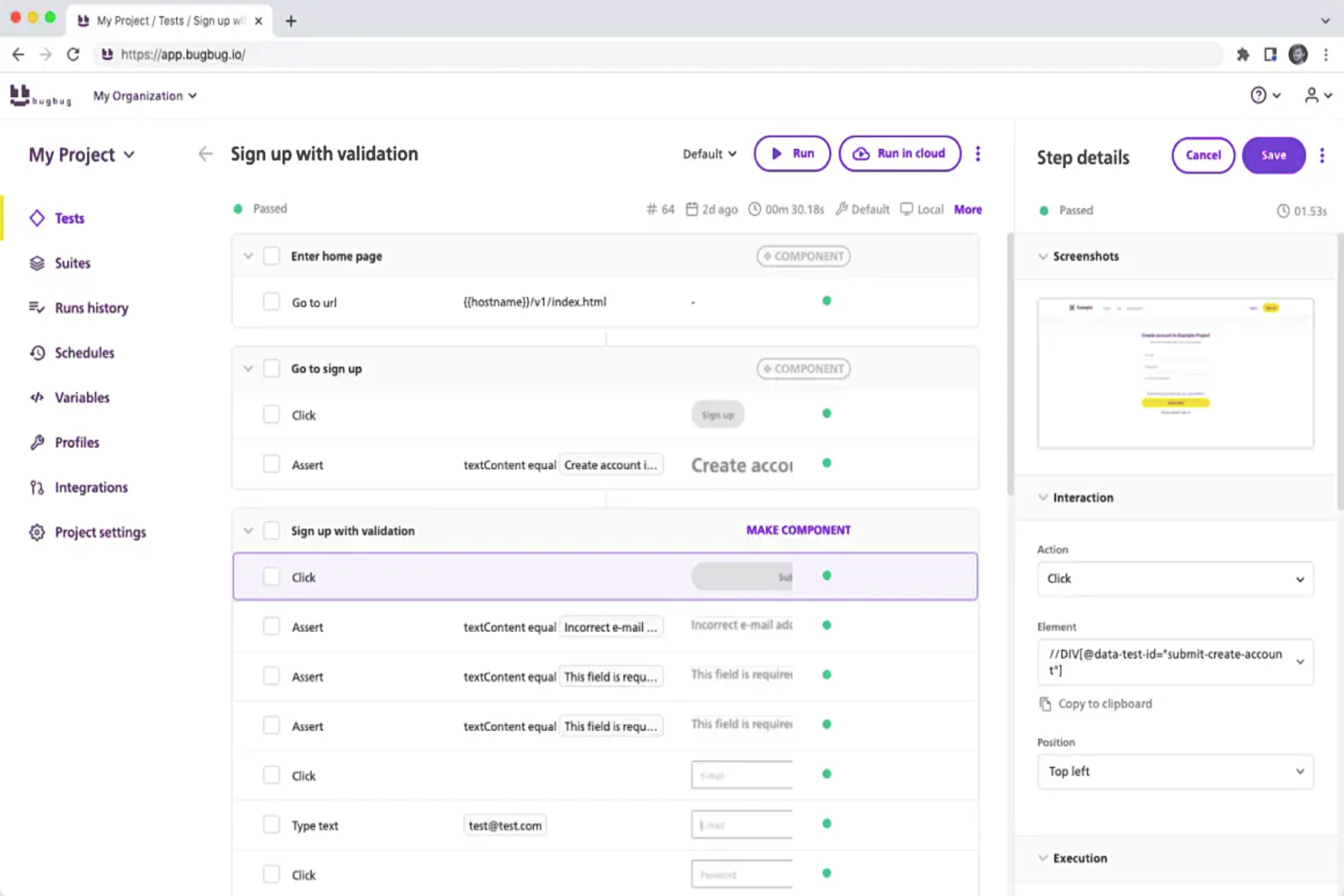The width and height of the screenshot is (1344, 896).
Task: Open the three-dot menu beside Run in cloud
Action: click(x=978, y=153)
